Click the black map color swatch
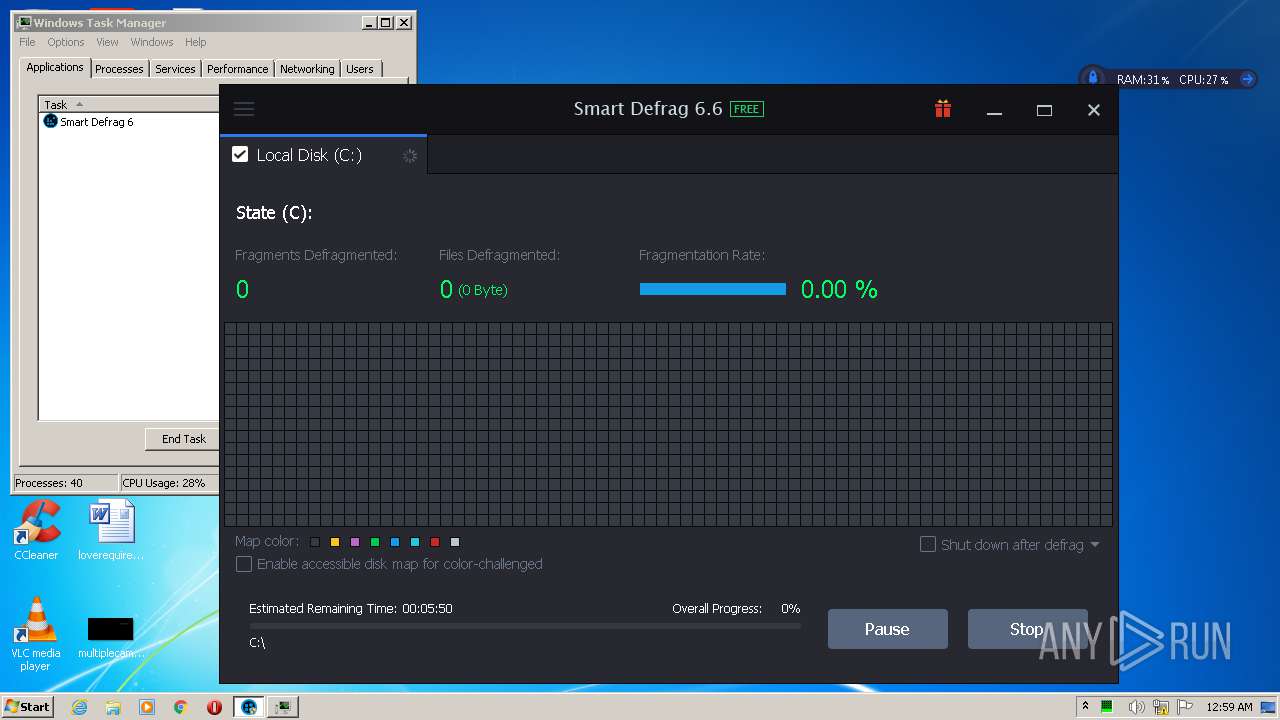1280x720 pixels. (315, 542)
